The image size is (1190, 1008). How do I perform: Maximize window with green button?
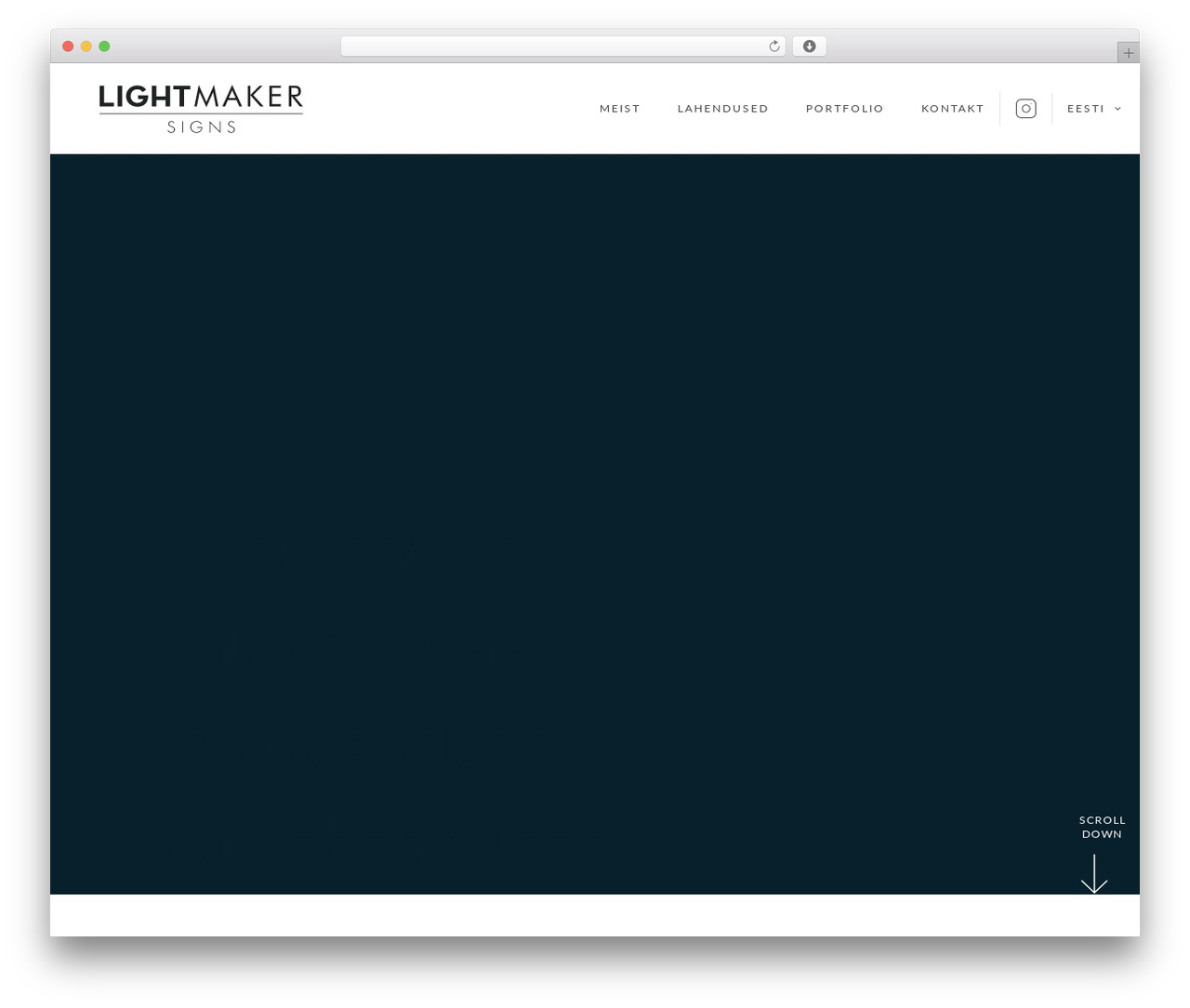tap(104, 46)
